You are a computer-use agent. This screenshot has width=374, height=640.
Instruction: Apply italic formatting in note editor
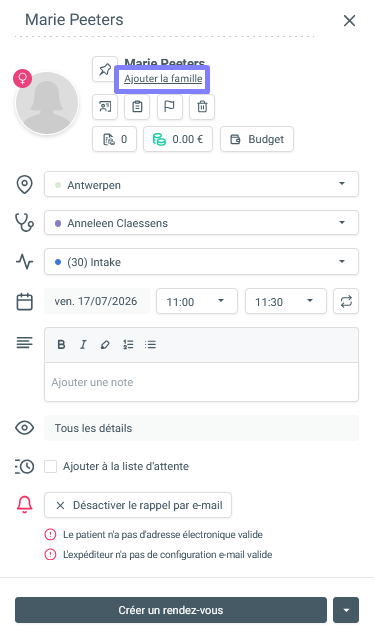click(83, 344)
